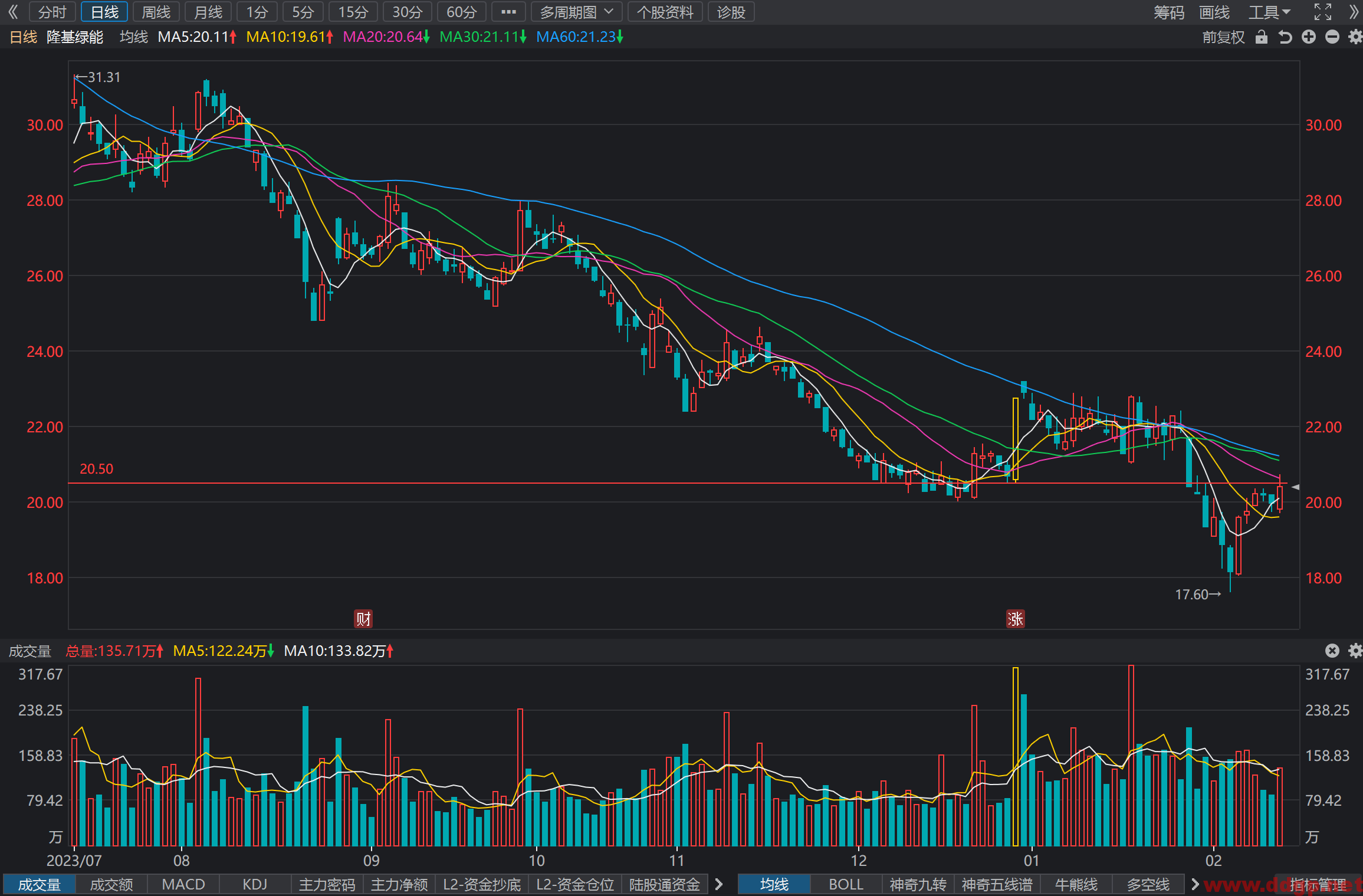
Task: Show more sub-indicator tabs after 陆股通资金
Action: pos(718,884)
